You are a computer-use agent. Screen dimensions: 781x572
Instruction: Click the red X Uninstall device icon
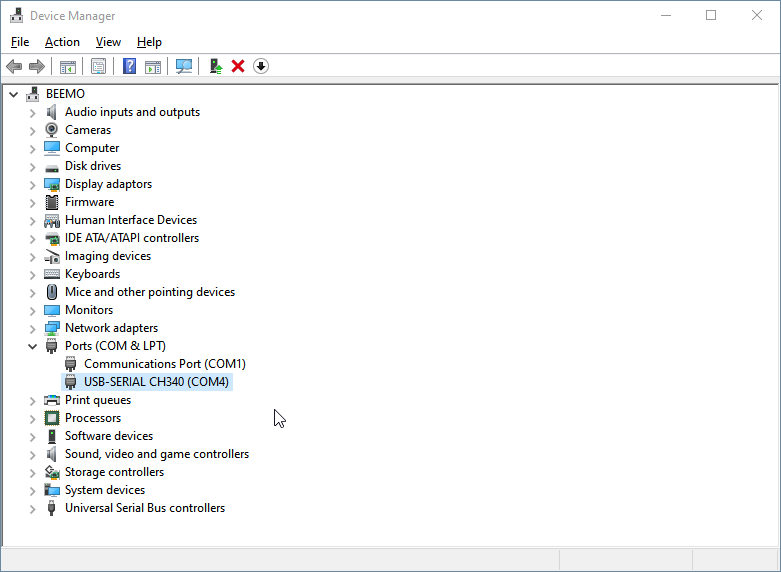coord(238,66)
